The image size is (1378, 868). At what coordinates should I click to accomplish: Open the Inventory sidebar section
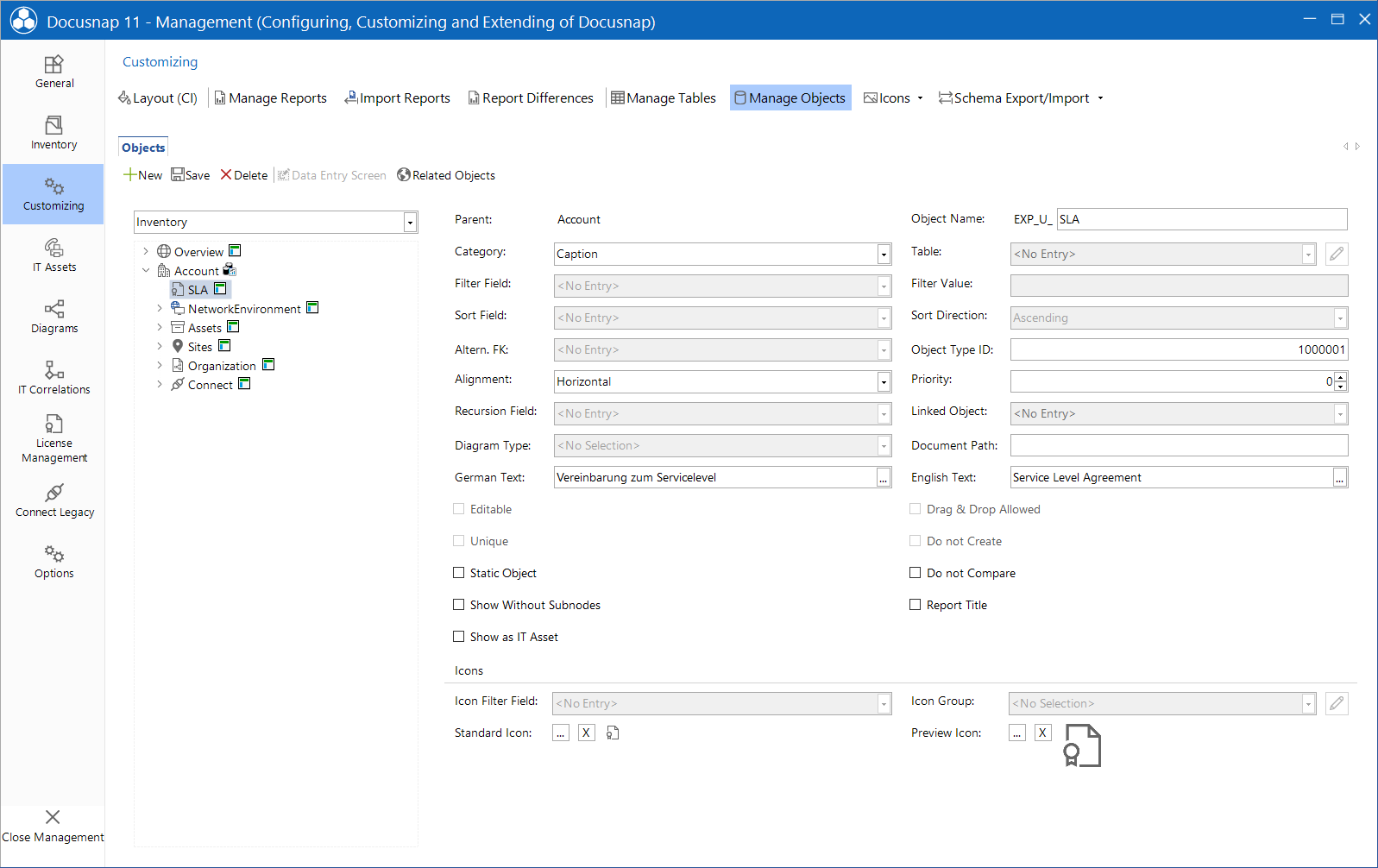(x=53, y=134)
